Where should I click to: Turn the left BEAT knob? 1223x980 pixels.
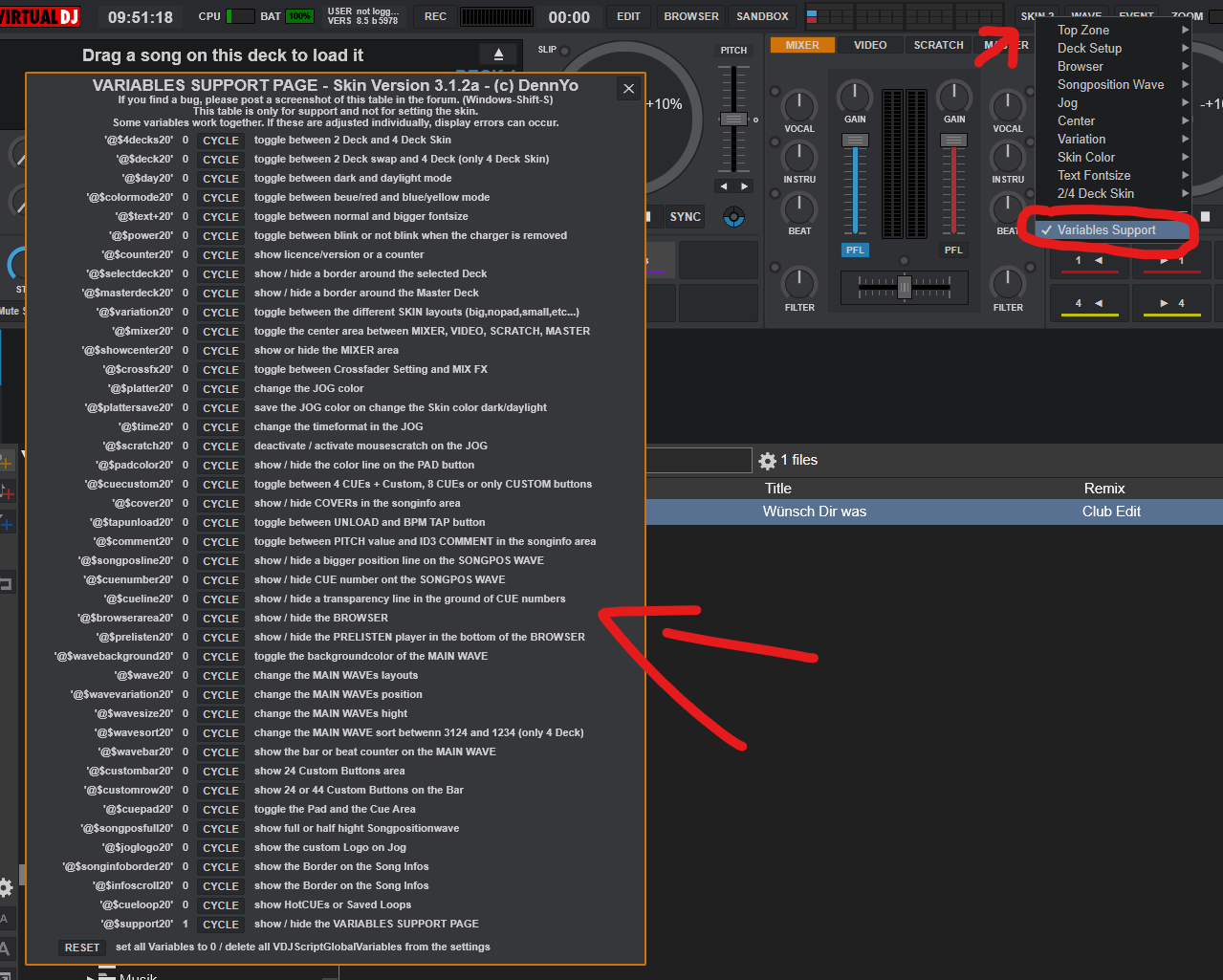(799, 208)
